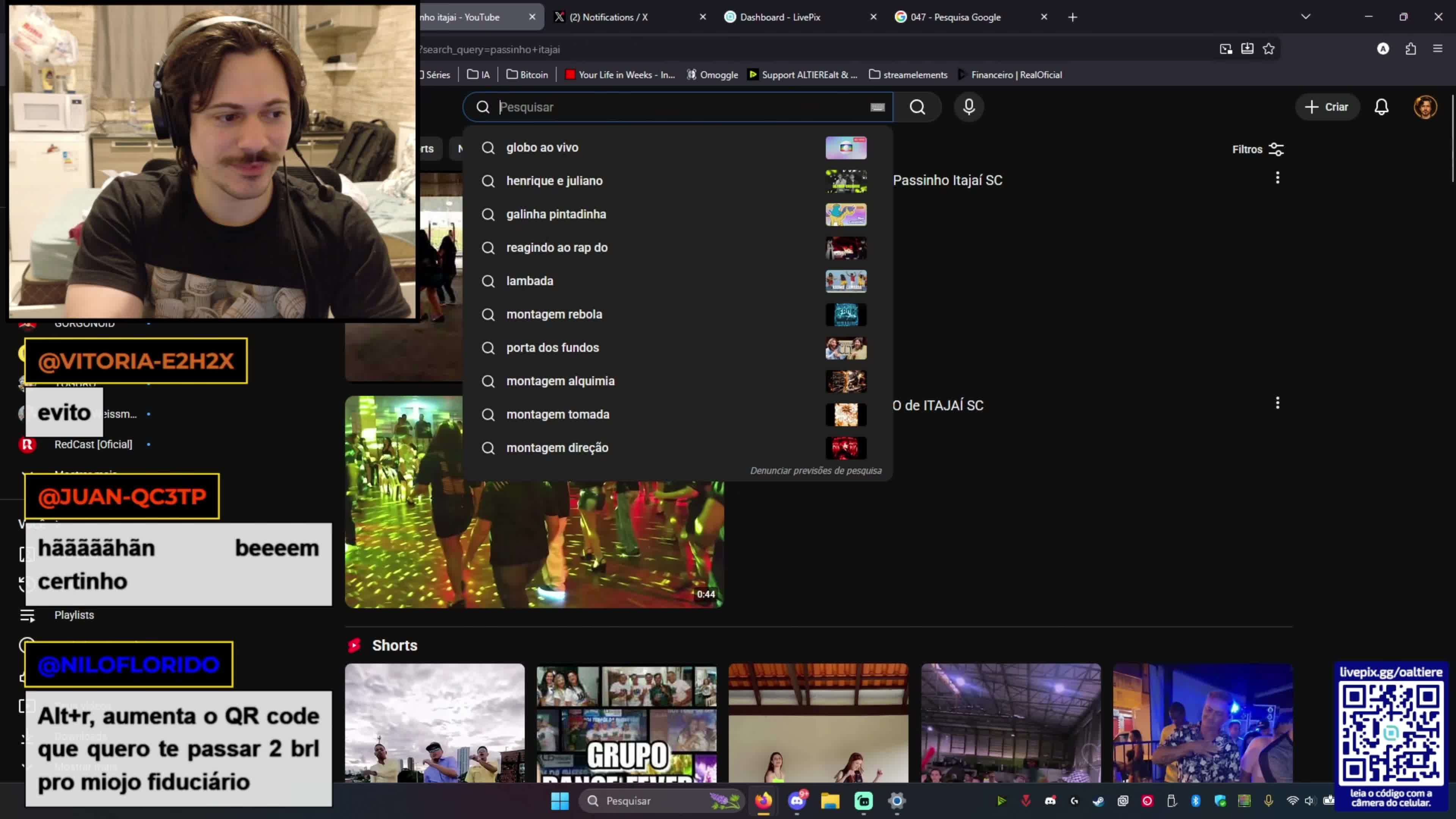Close the Notifications / X tab
1456x819 pixels.
(703, 17)
